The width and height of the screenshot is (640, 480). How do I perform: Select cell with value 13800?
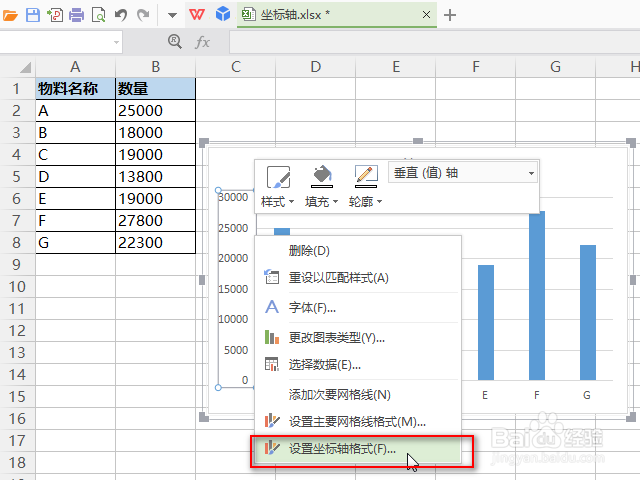click(x=156, y=177)
